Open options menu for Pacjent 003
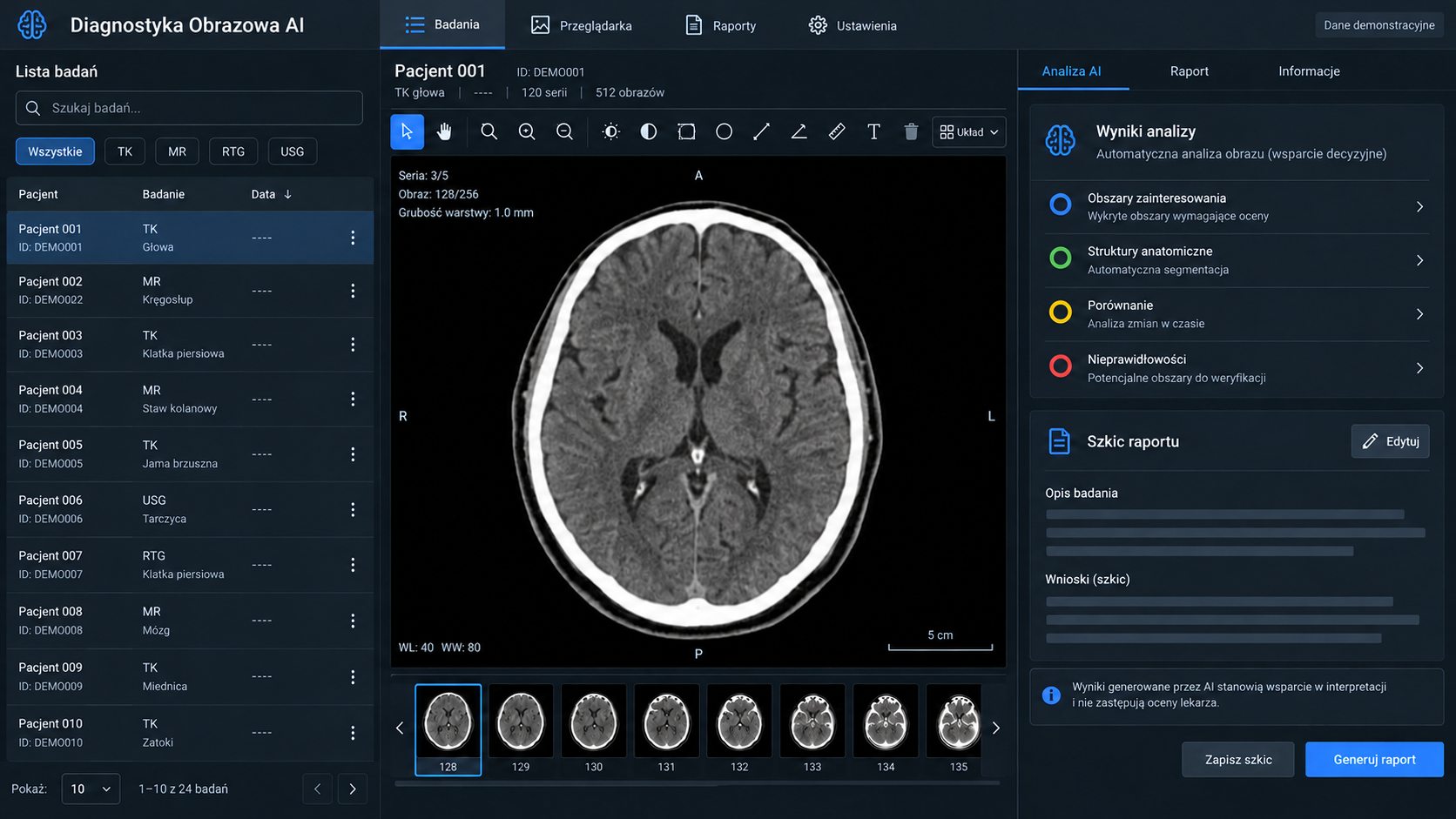The height and width of the screenshot is (819, 1456). coord(353,345)
